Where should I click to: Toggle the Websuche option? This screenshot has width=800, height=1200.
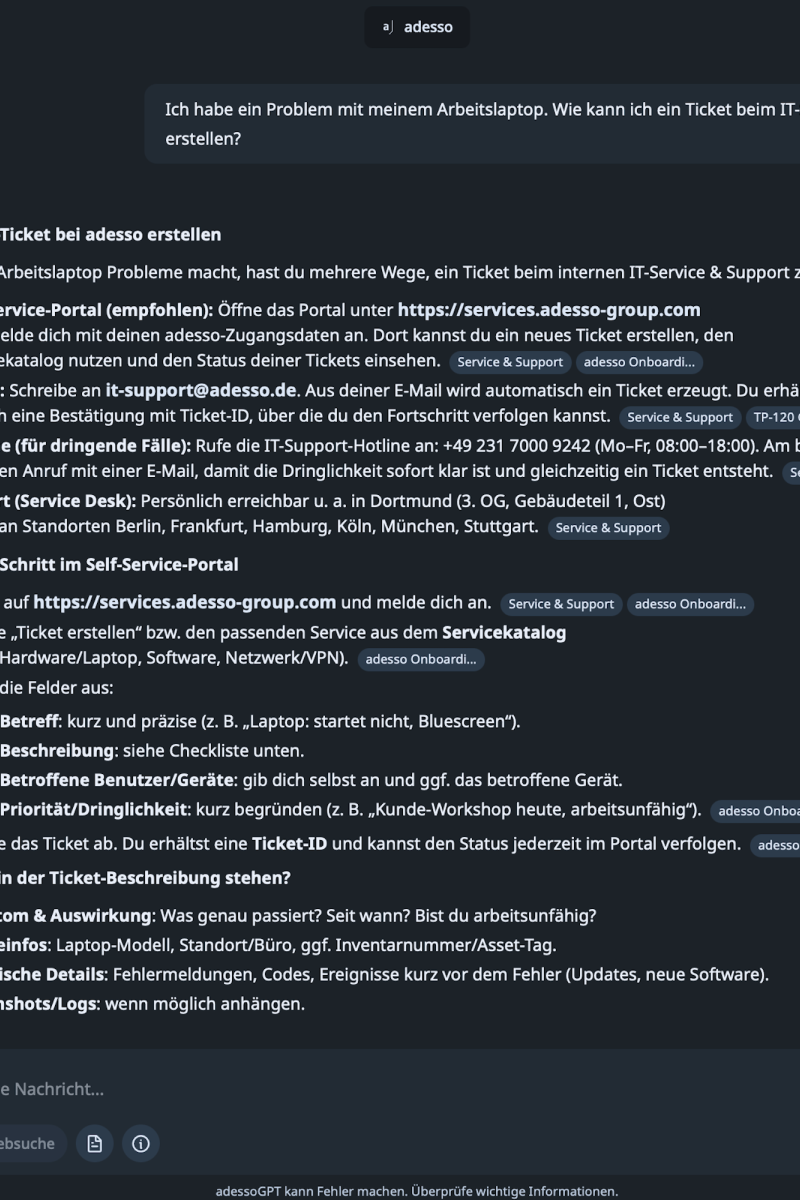[30, 1143]
